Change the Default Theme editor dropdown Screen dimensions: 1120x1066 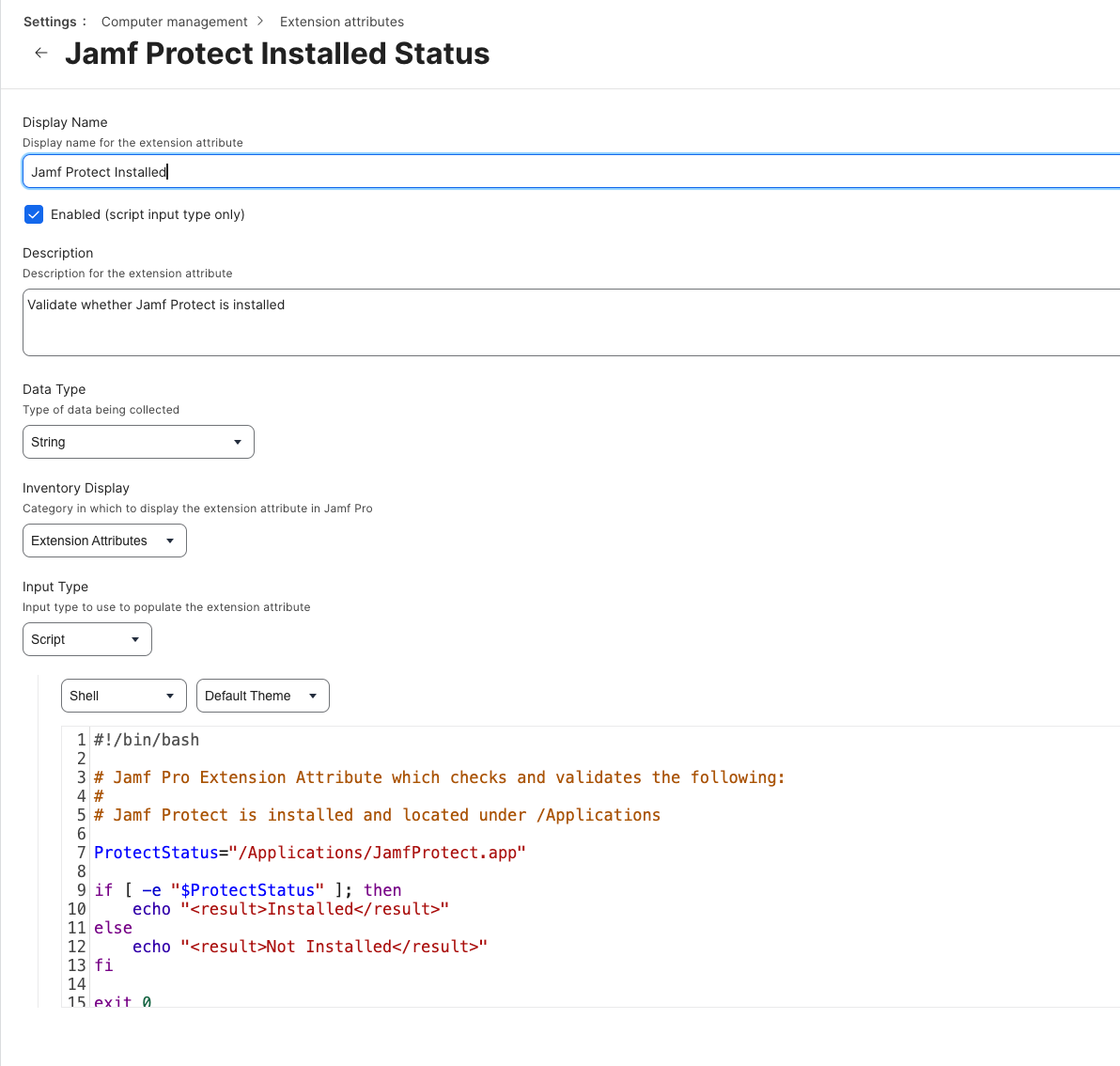tap(262, 696)
